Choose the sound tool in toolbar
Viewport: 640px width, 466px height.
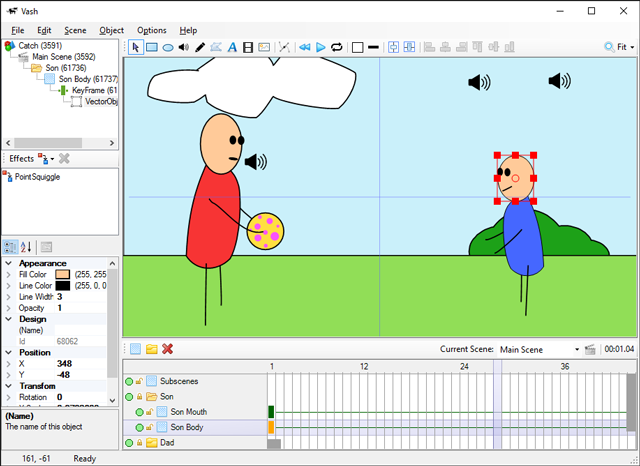click(184, 47)
